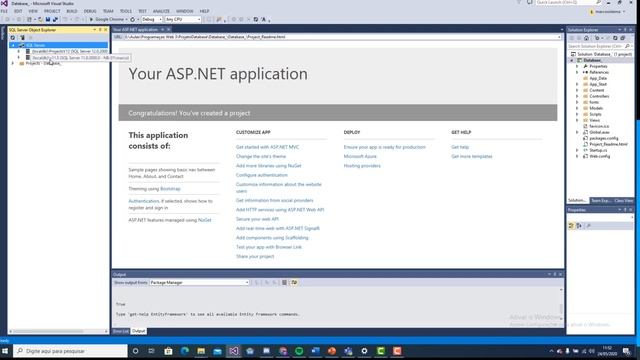The image size is (640, 360).
Task: Open the Show output from Package Manager dropdown
Action: 199,282
